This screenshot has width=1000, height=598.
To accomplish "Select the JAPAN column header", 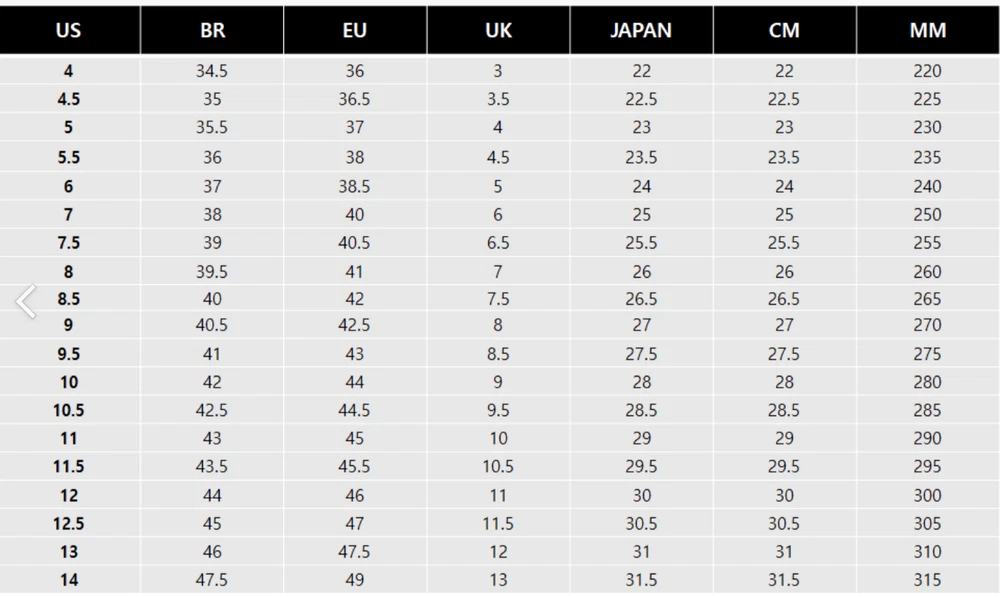I will (x=641, y=30).
